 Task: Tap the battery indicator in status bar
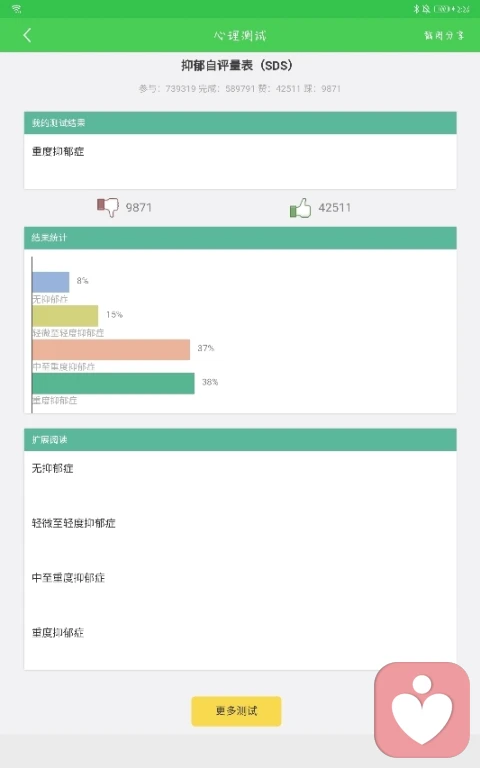442,9
